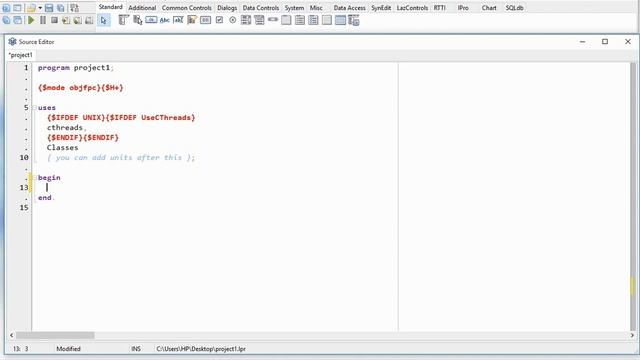Select the pointer selection tool
Screen dimensions: 640x360
click(x=104, y=20)
